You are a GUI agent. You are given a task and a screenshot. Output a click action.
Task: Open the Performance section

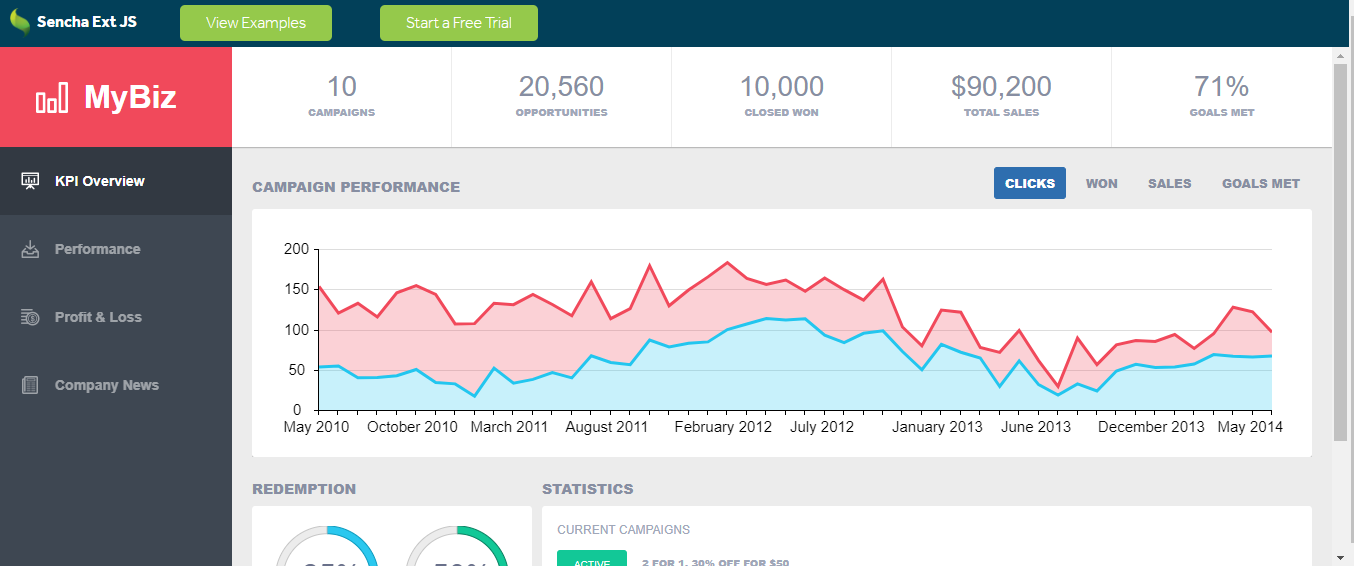click(x=116, y=249)
